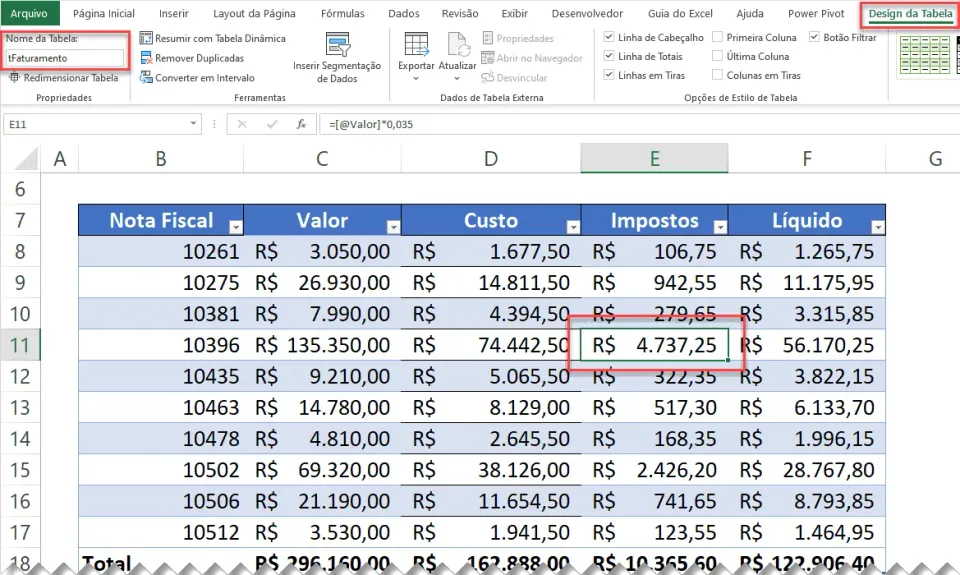Click Valor cell 135.350,00
The width and height of the screenshot is (960, 575).
[x=322, y=345]
